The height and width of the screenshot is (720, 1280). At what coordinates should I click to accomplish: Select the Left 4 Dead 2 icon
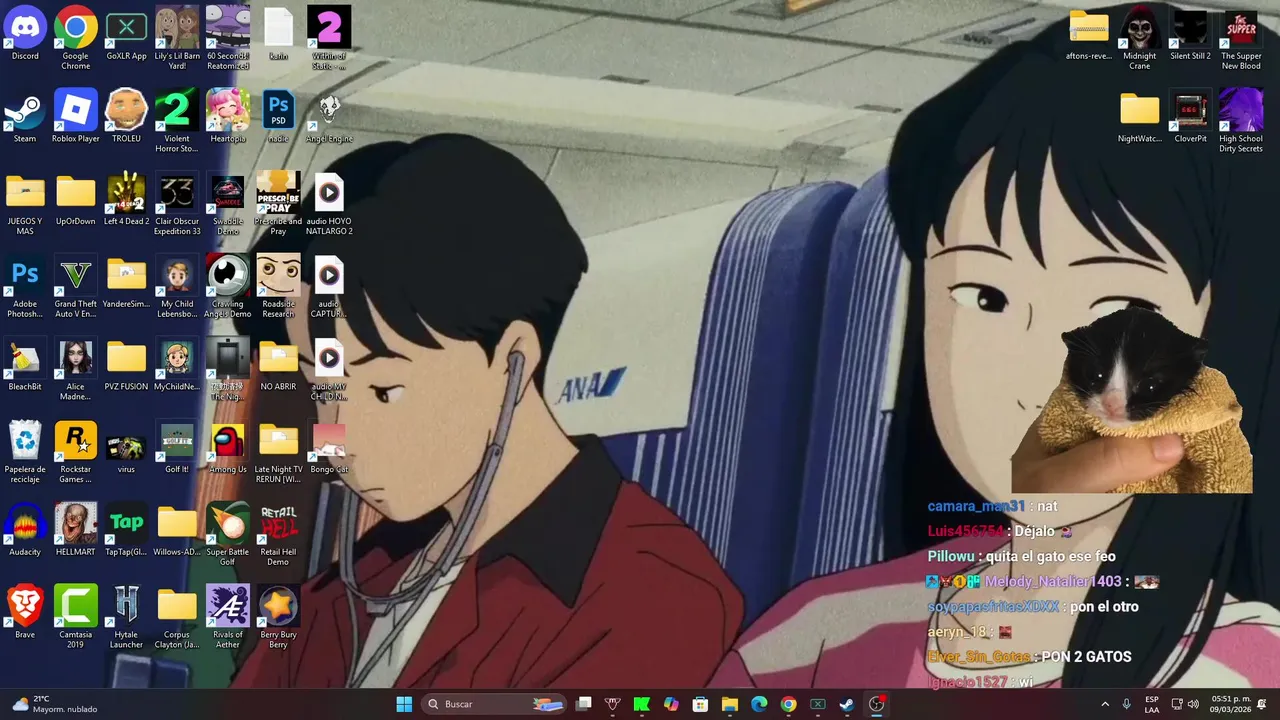(126, 200)
